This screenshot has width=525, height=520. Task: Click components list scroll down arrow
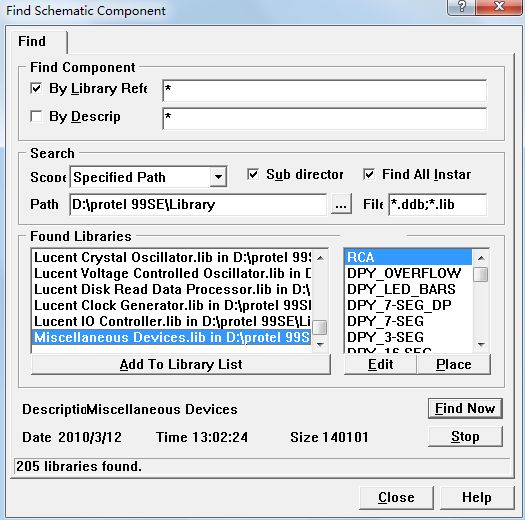coord(481,345)
